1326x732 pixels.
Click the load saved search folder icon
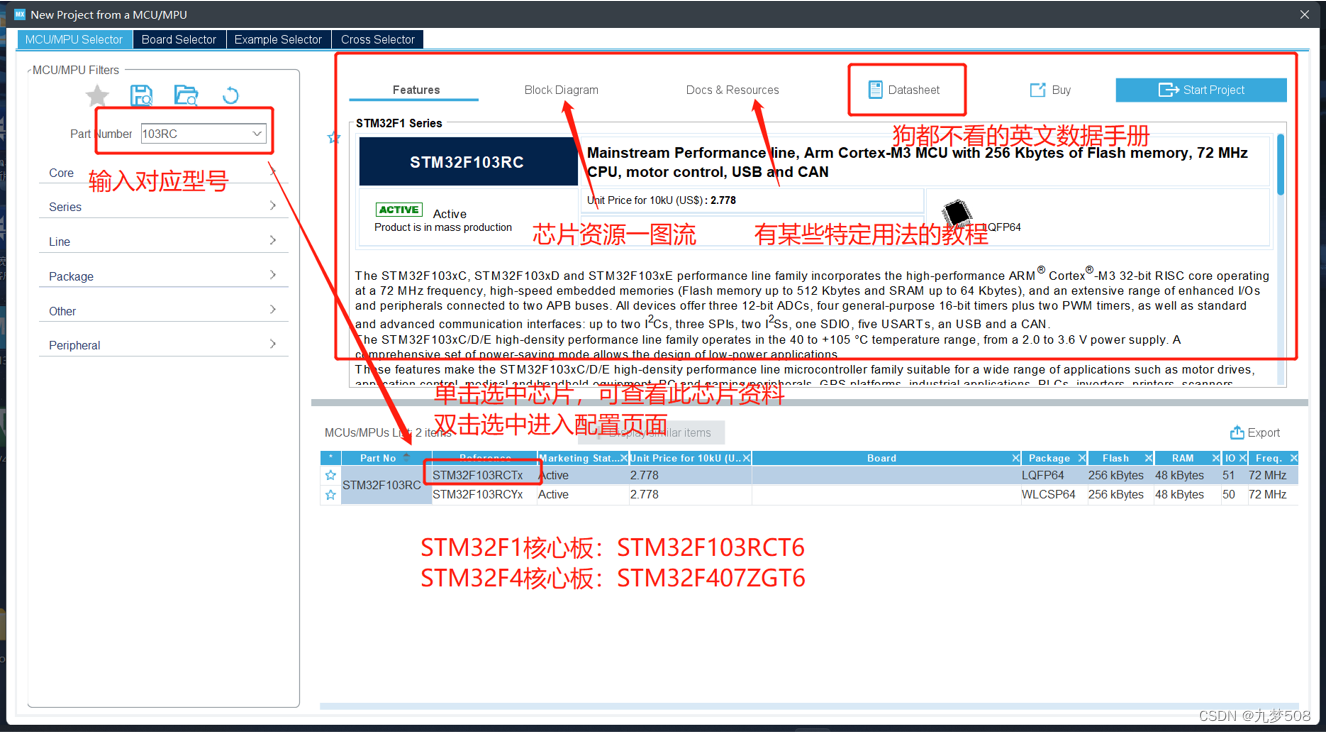[186, 96]
